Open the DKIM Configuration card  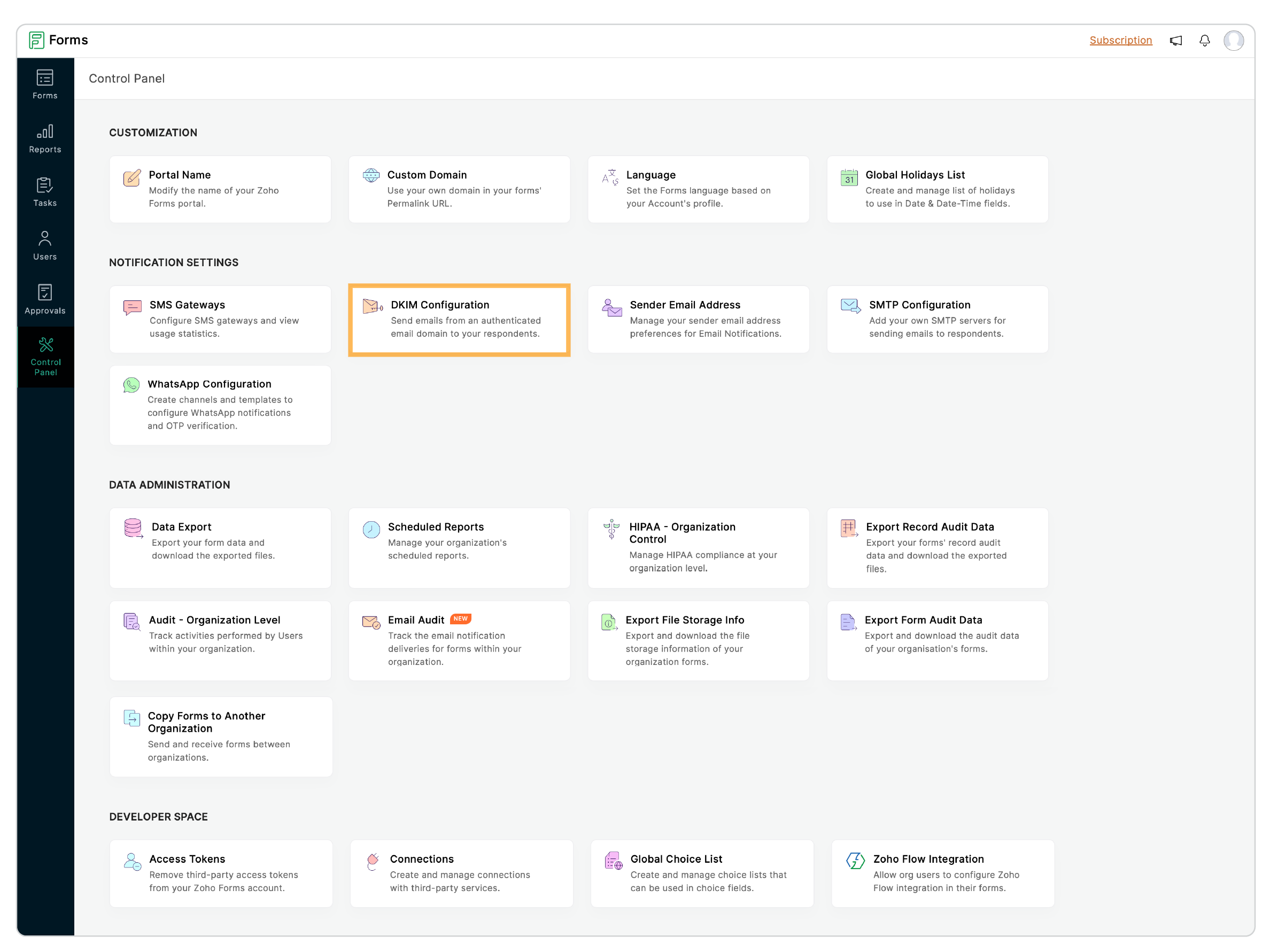tap(459, 320)
